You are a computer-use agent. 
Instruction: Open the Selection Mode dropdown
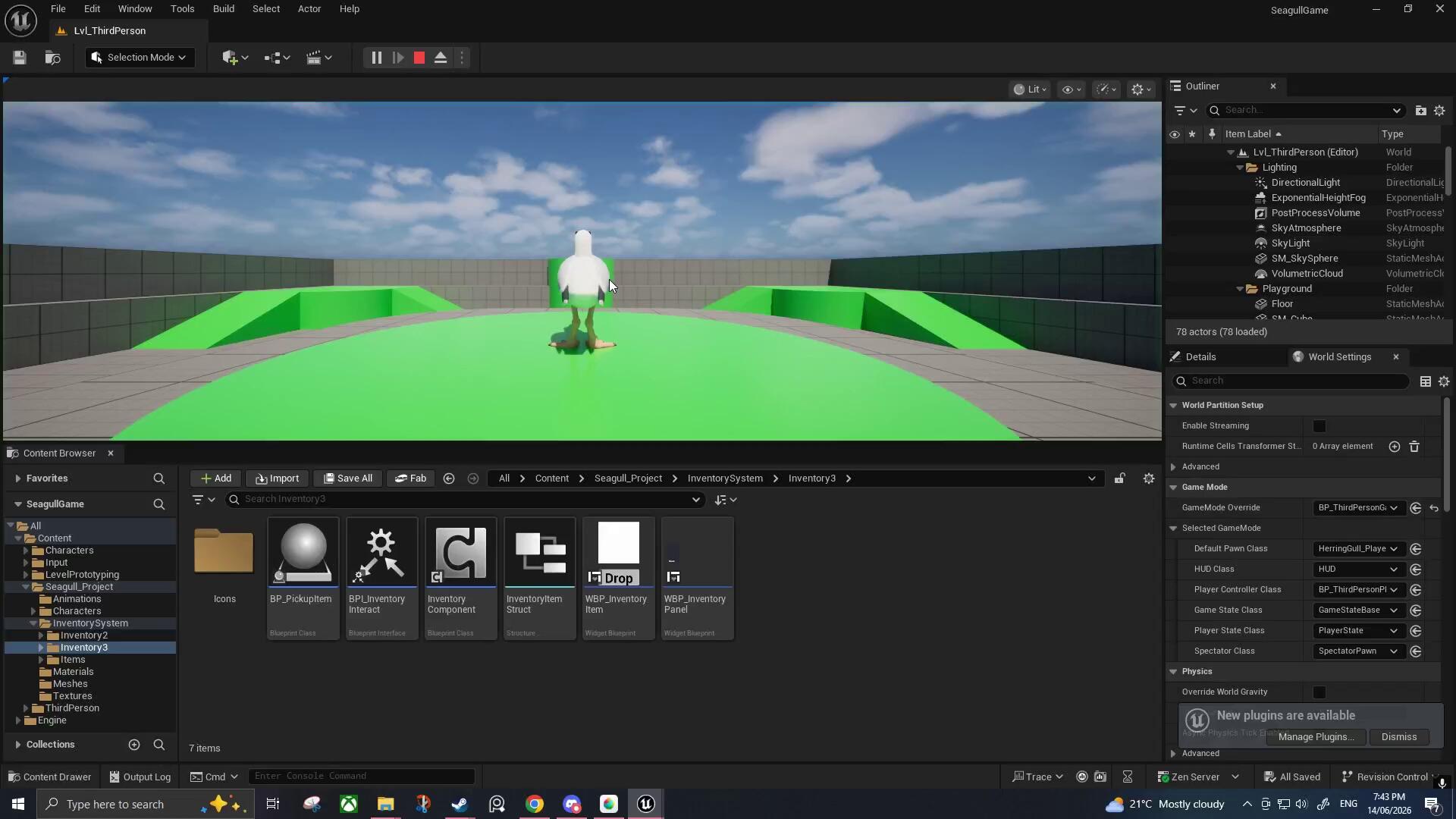tap(140, 58)
